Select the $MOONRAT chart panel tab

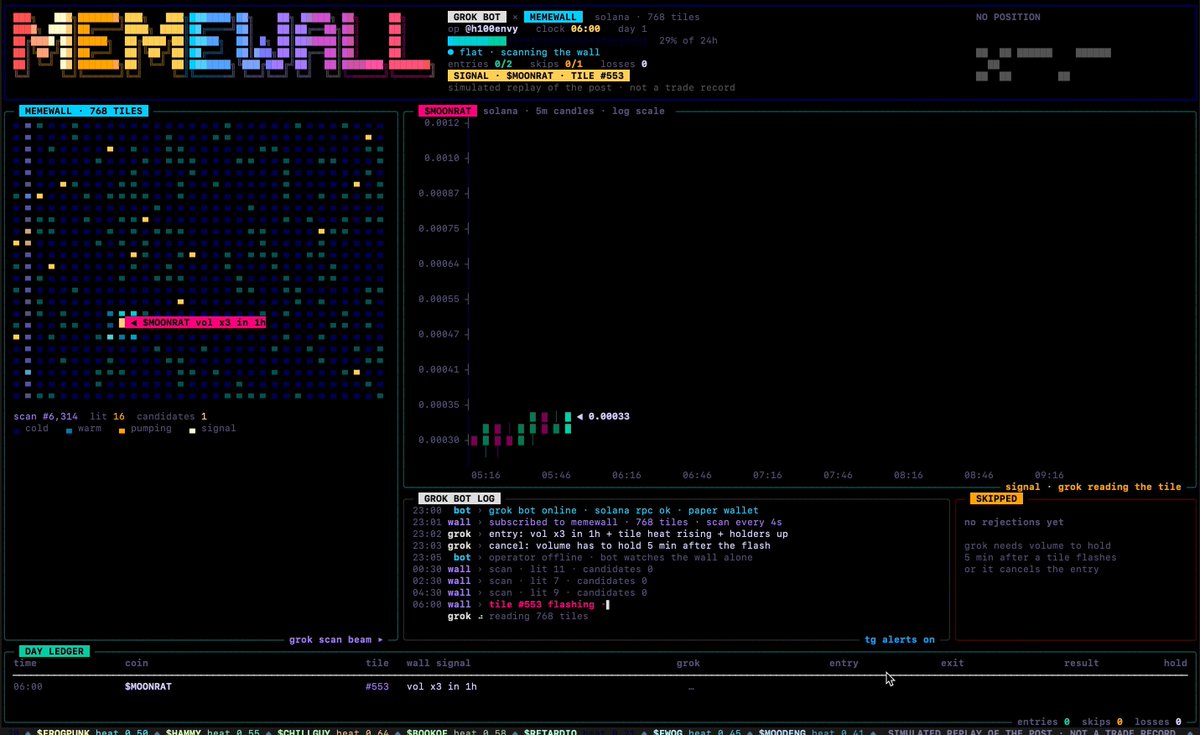446,111
